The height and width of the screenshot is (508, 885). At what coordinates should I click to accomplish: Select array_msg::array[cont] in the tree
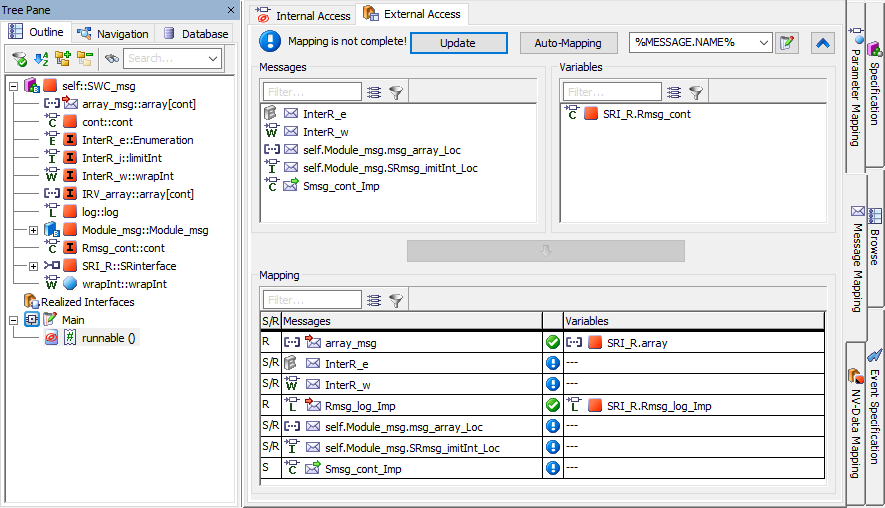pos(139,104)
